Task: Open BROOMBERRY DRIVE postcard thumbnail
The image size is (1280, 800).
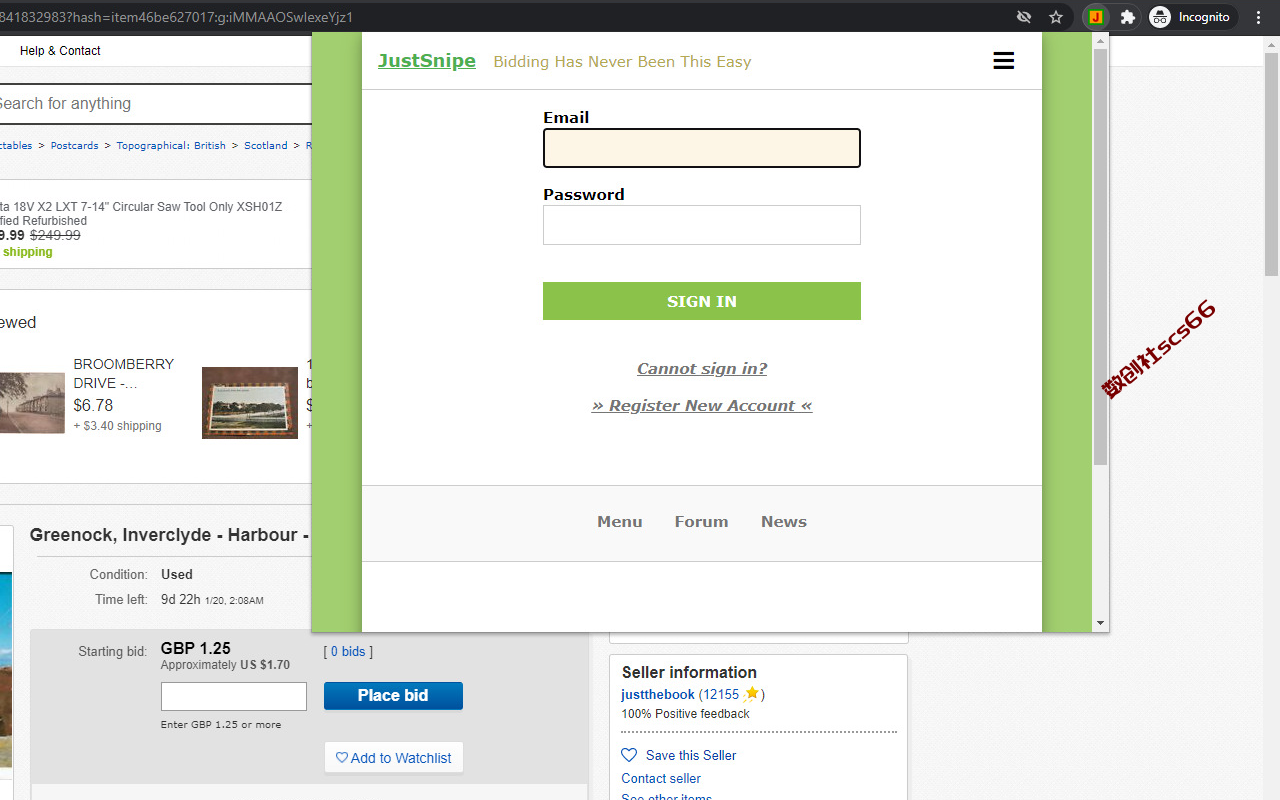Action: pos(32,403)
